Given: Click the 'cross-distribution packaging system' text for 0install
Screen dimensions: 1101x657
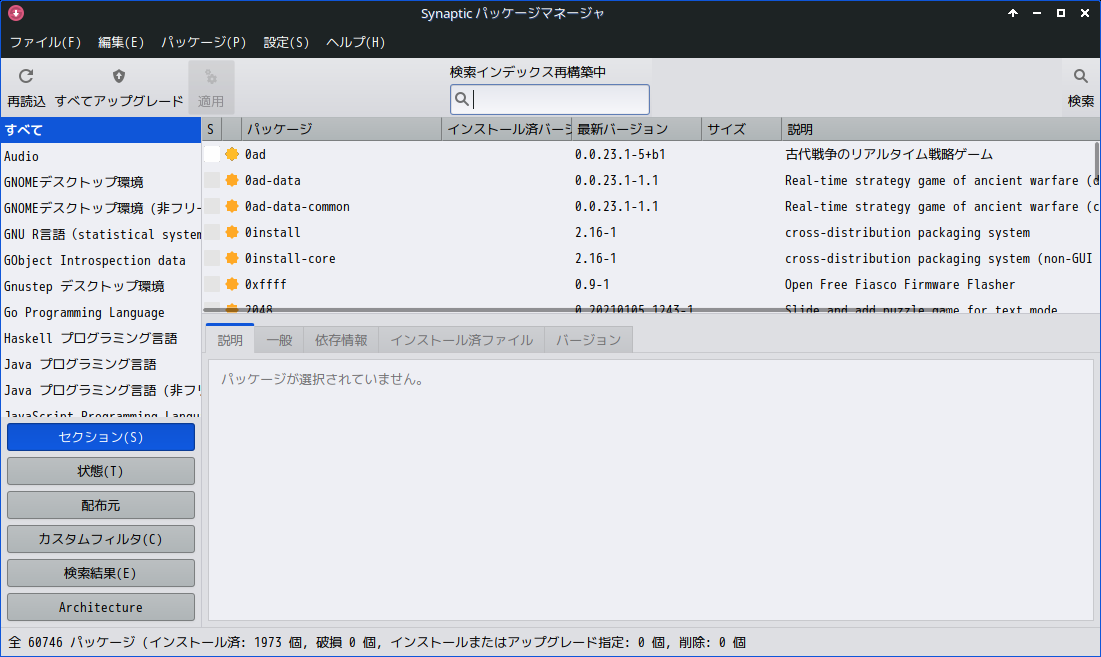Looking at the screenshot, I should (x=907, y=232).
